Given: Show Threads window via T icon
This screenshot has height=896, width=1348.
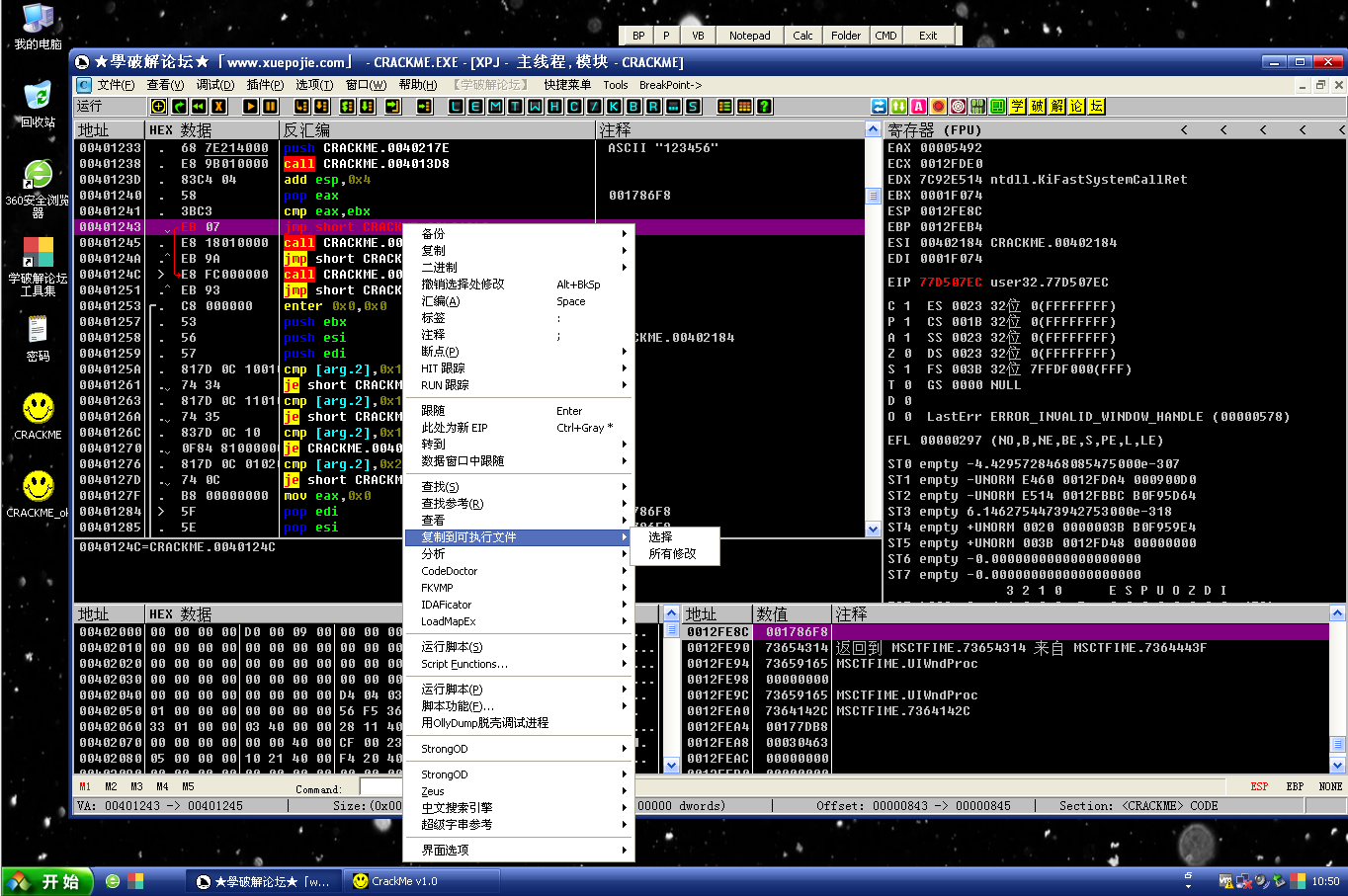Looking at the screenshot, I should (x=515, y=106).
